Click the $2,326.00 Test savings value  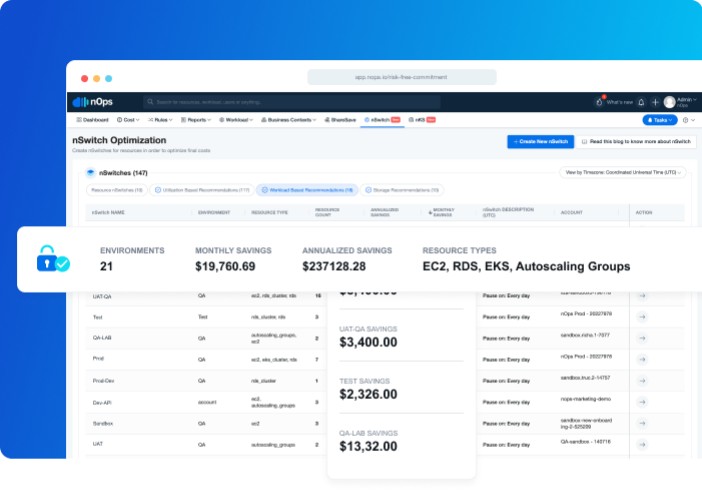pyautogui.click(x=368, y=394)
